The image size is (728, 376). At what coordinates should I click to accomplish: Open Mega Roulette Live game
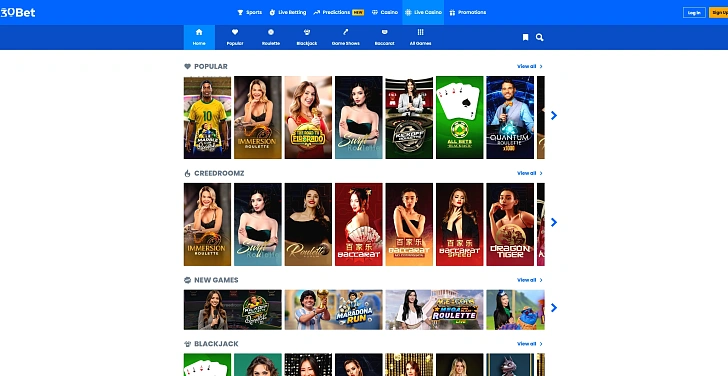click(x=434, y=310)
